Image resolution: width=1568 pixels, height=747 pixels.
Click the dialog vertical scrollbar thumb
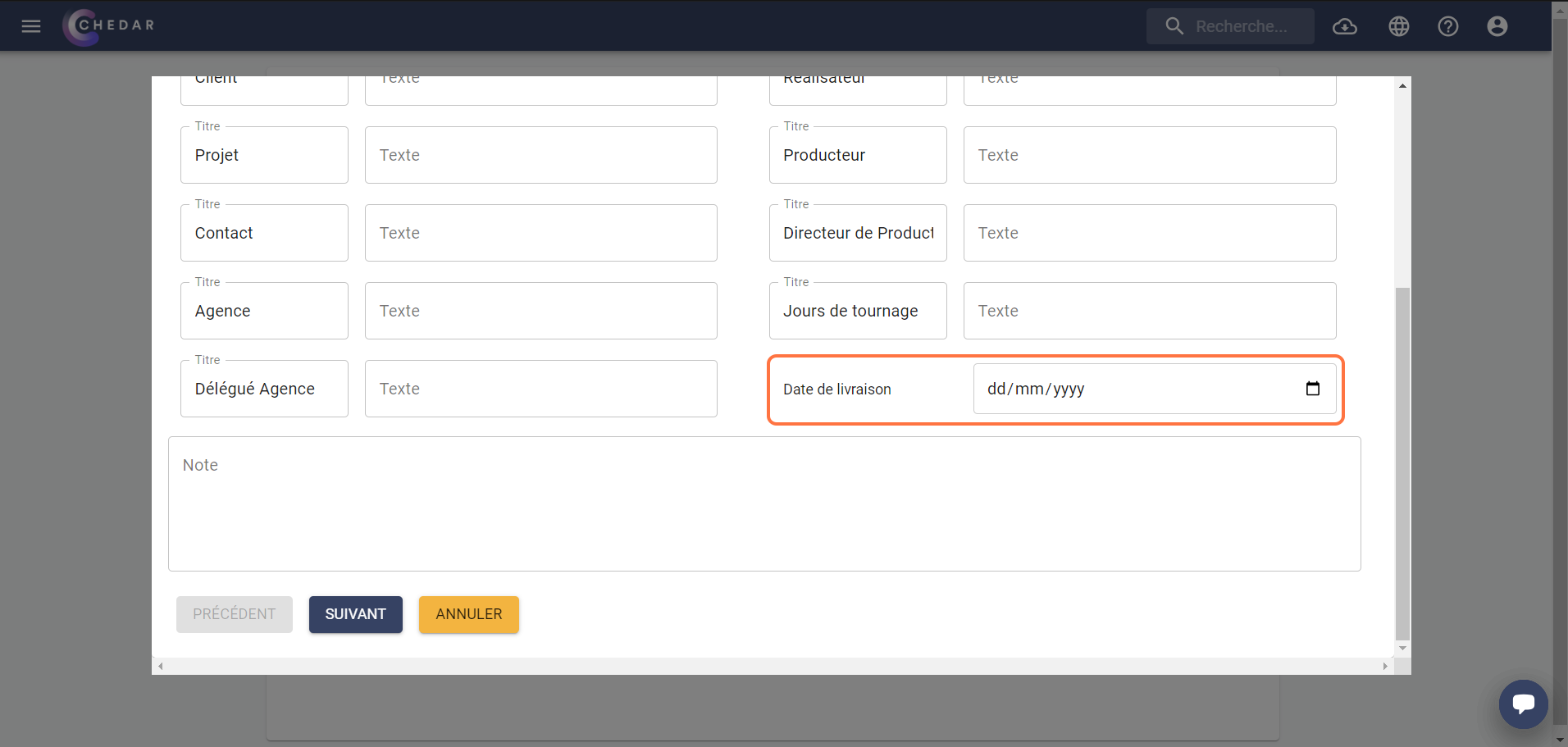pyautogui.click(x=1403, y=463)
